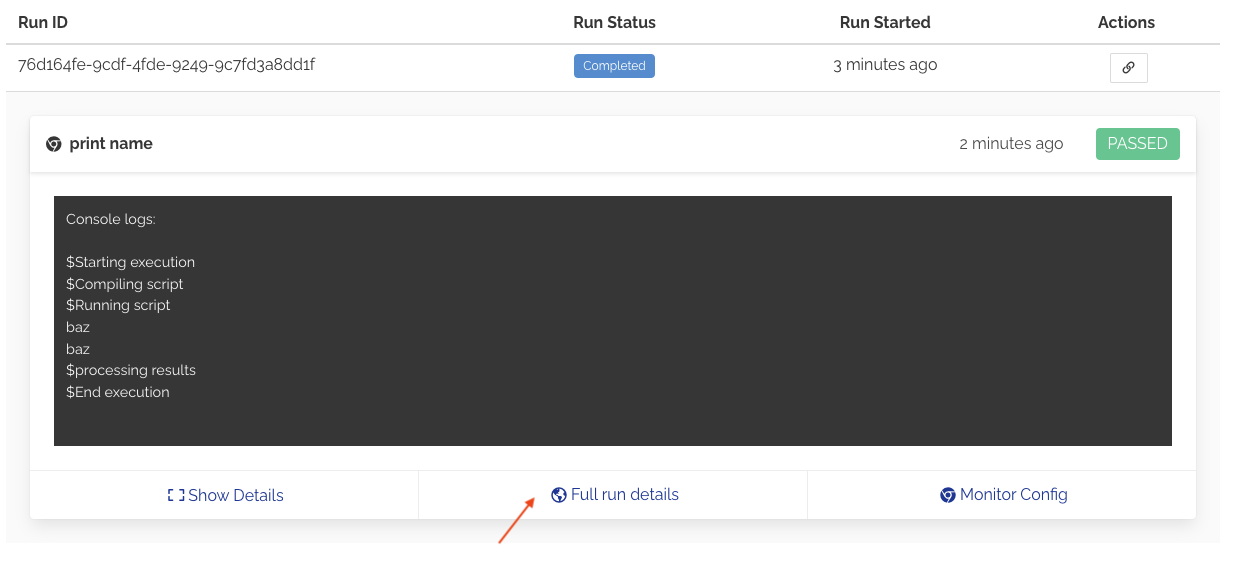
Task: Open Full run details
Action: click(x=624, y=495)
